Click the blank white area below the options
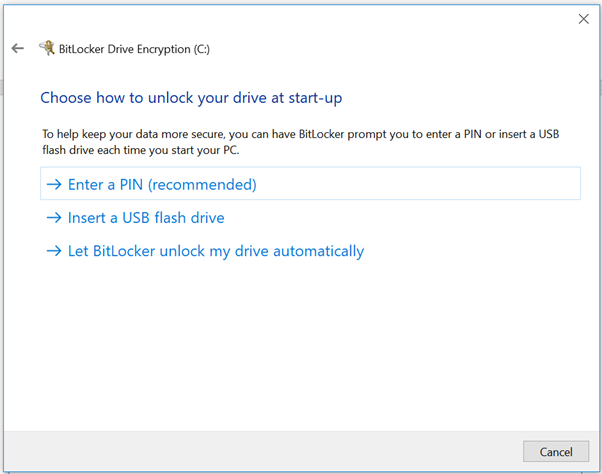Viewport: 602px width, 474px height. 301,345
